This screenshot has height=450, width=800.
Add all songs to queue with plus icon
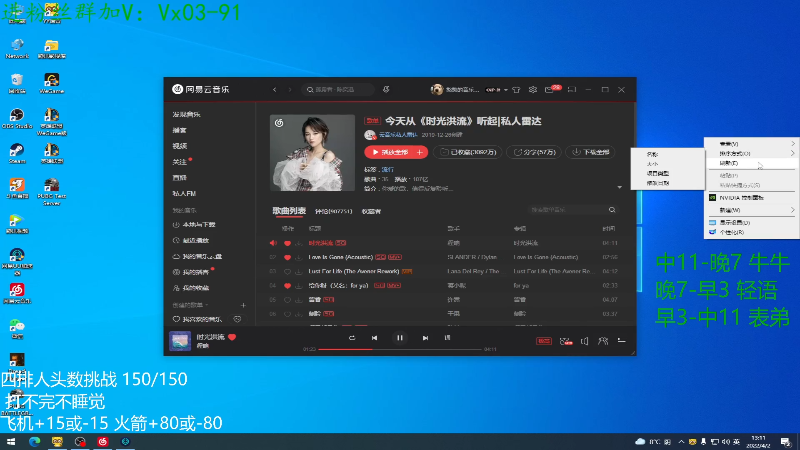tap(419, 152)
